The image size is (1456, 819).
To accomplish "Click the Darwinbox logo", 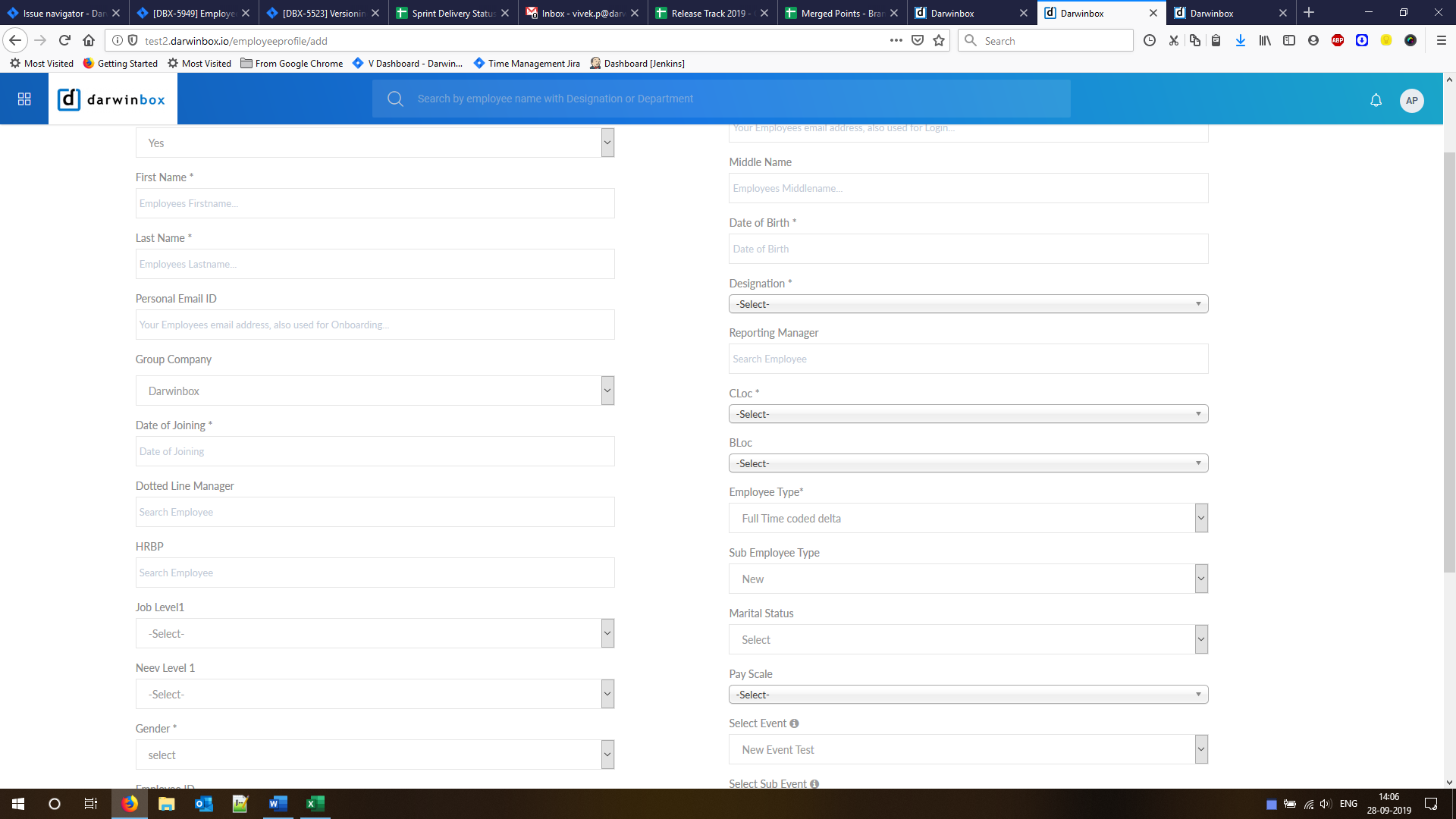I will tap(112, 99).
